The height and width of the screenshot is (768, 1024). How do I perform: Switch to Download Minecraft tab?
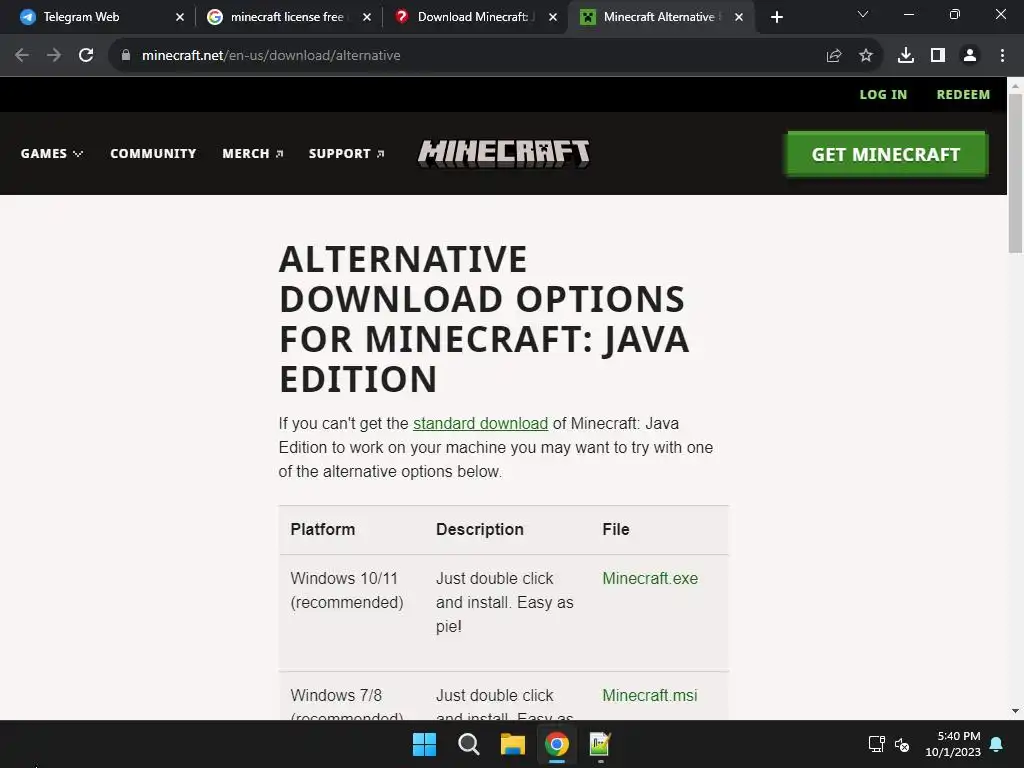tap(475, 17)
